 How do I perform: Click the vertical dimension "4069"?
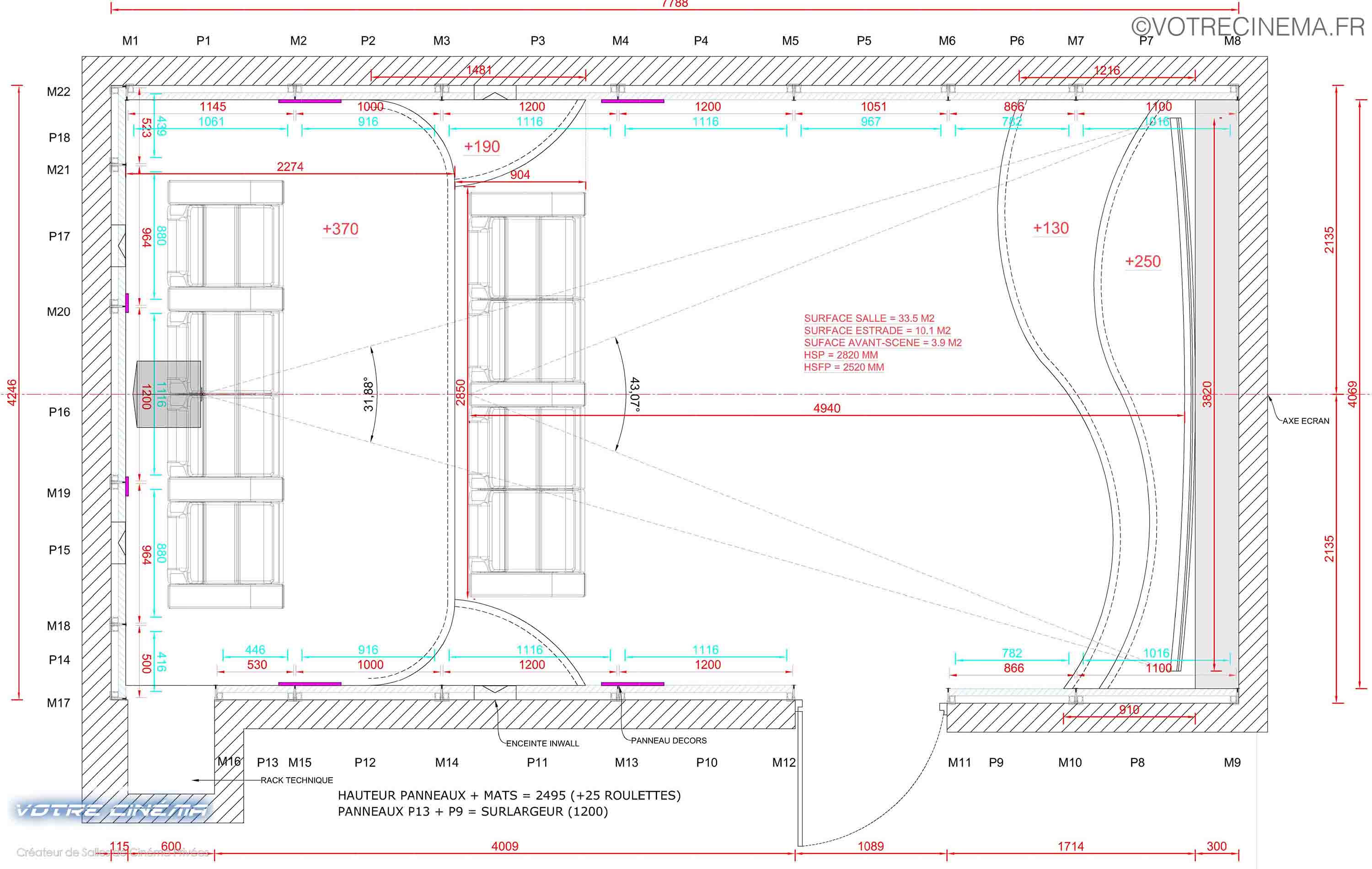pos(1352,395)
